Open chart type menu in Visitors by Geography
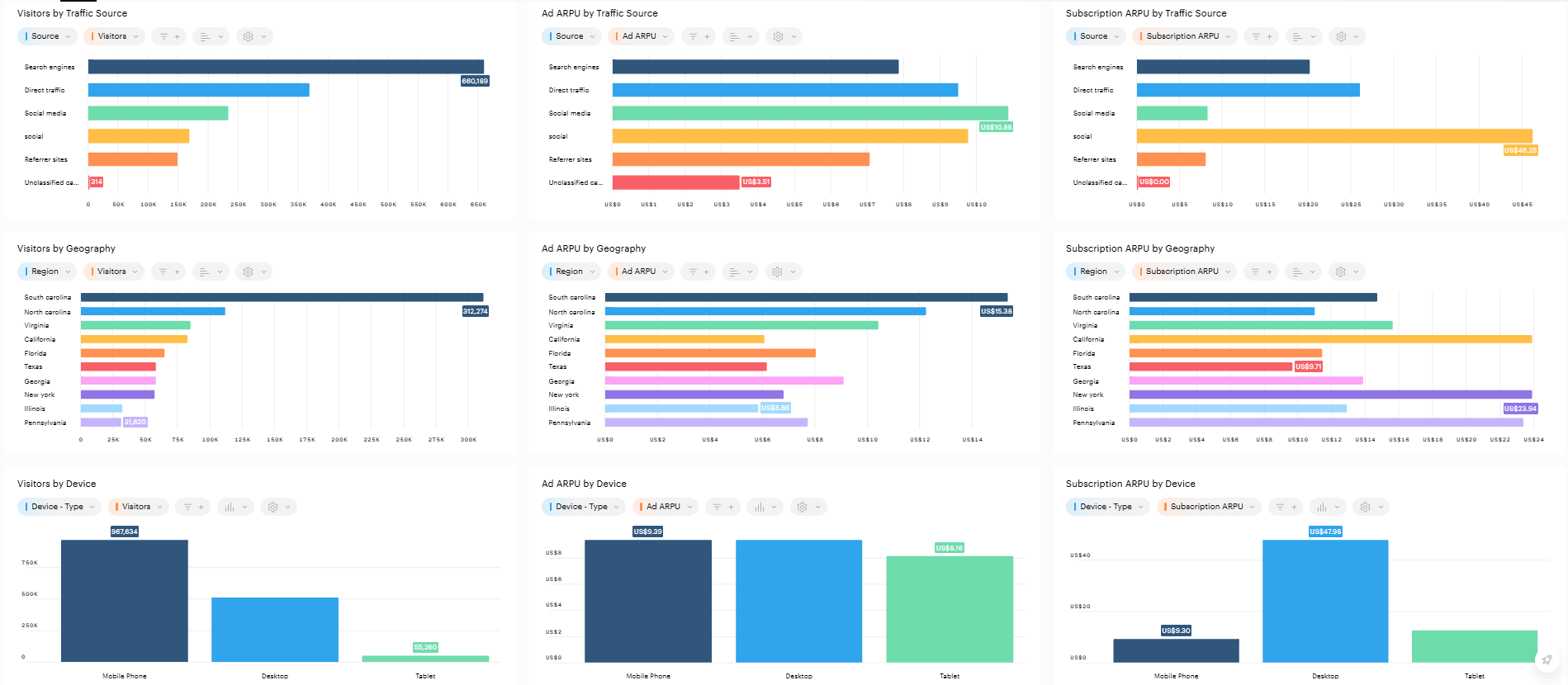Image resolution: width=1568 pixels, height=685 pixels. pos(211,272)
